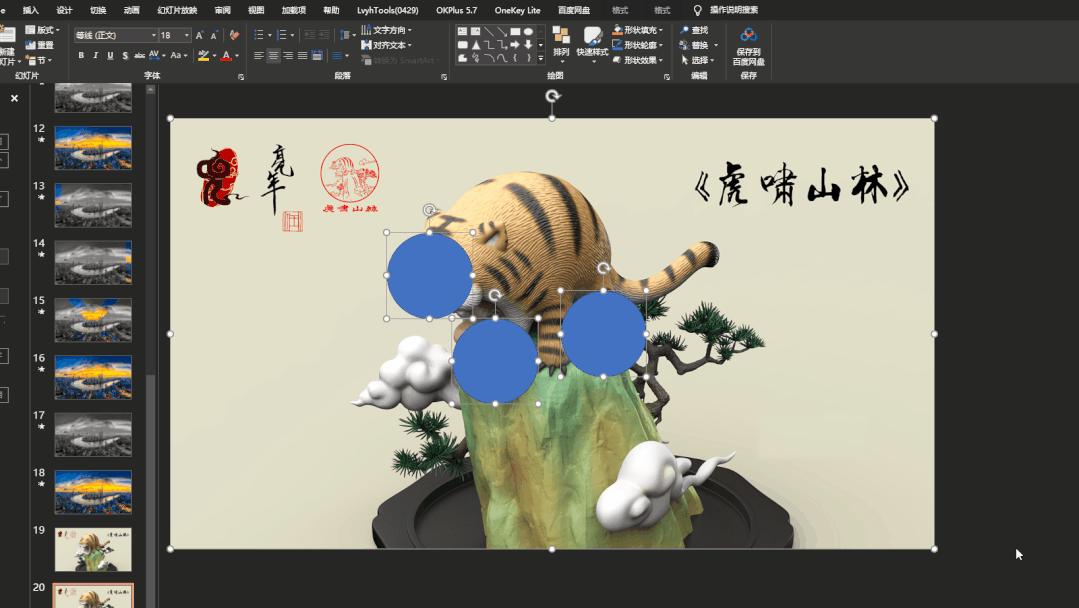Screen dimensions: 1079x608
Task: Select center text alignment icon
Action: (273, 56)
